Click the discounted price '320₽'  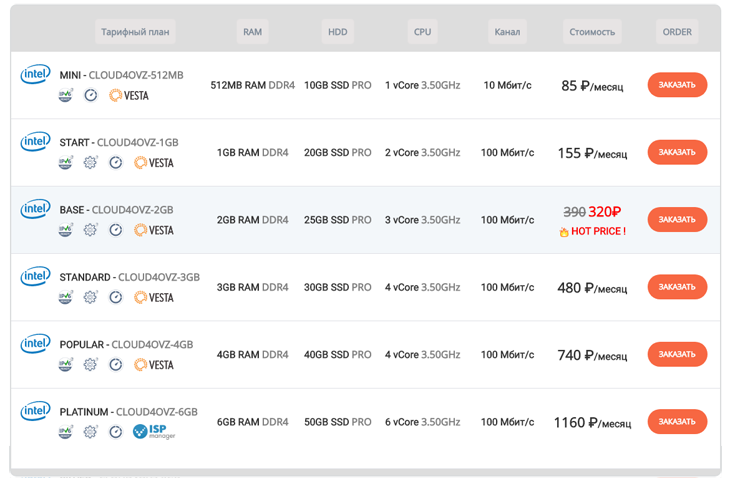[605, 212]
